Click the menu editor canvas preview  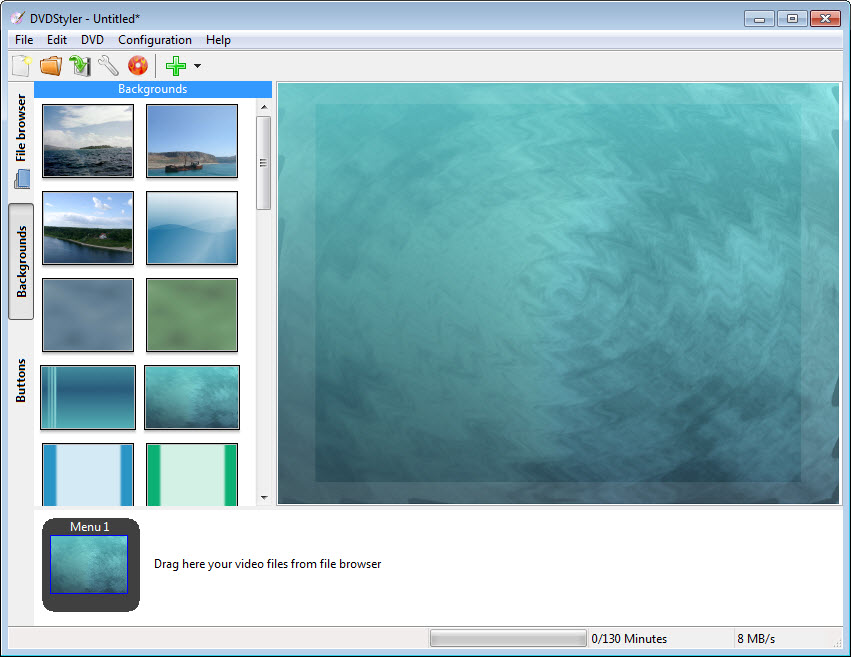558,294
